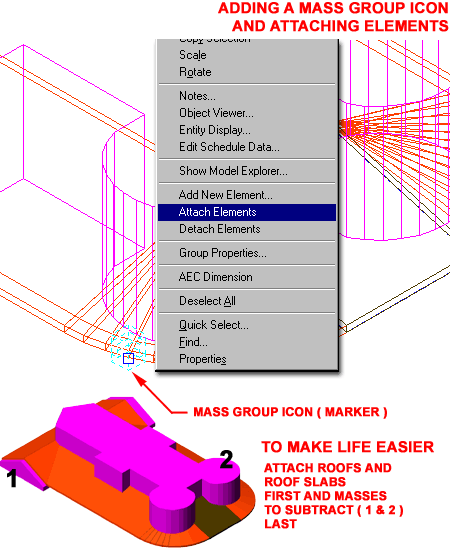Select the cyan dashed mass group icon

(x=128, y=347)
